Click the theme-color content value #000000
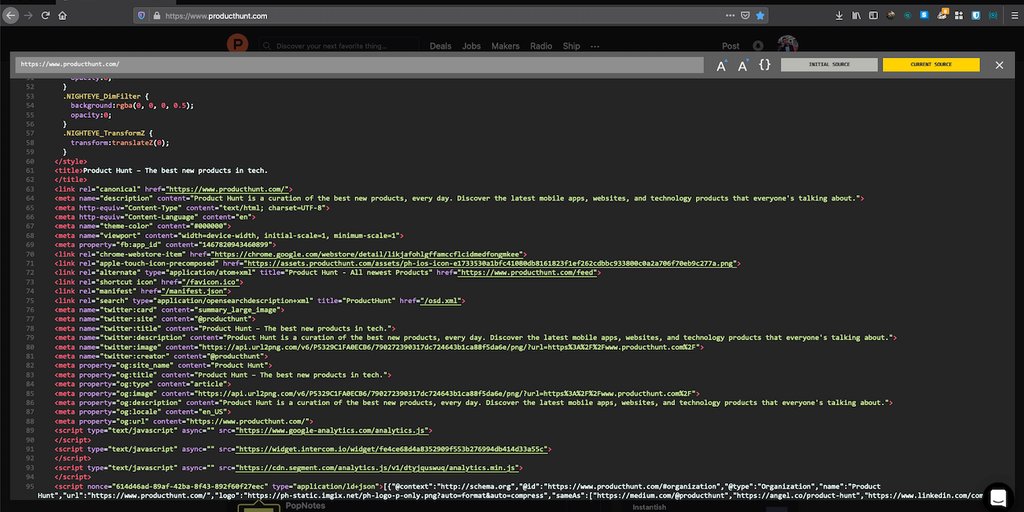This screenshot has height=512, width=1024. click(208, 226)
